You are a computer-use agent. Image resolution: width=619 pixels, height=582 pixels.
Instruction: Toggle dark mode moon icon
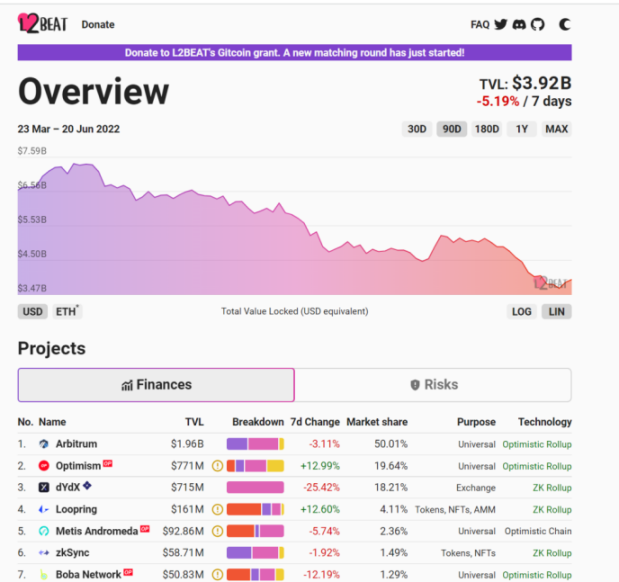coord(565,24)
